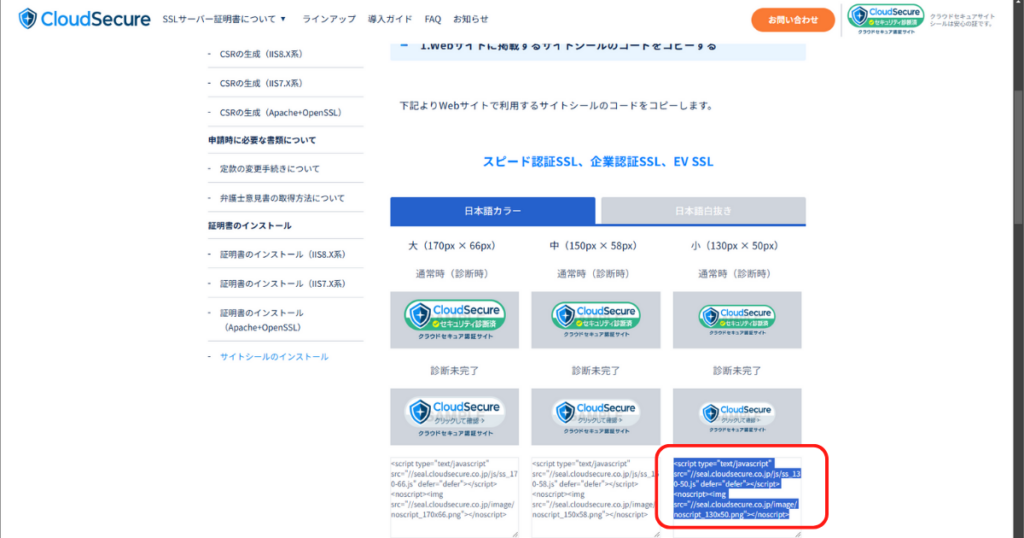Click code textarea for ss_170-66.js script

pyautogui.click(x=455, y=497)
